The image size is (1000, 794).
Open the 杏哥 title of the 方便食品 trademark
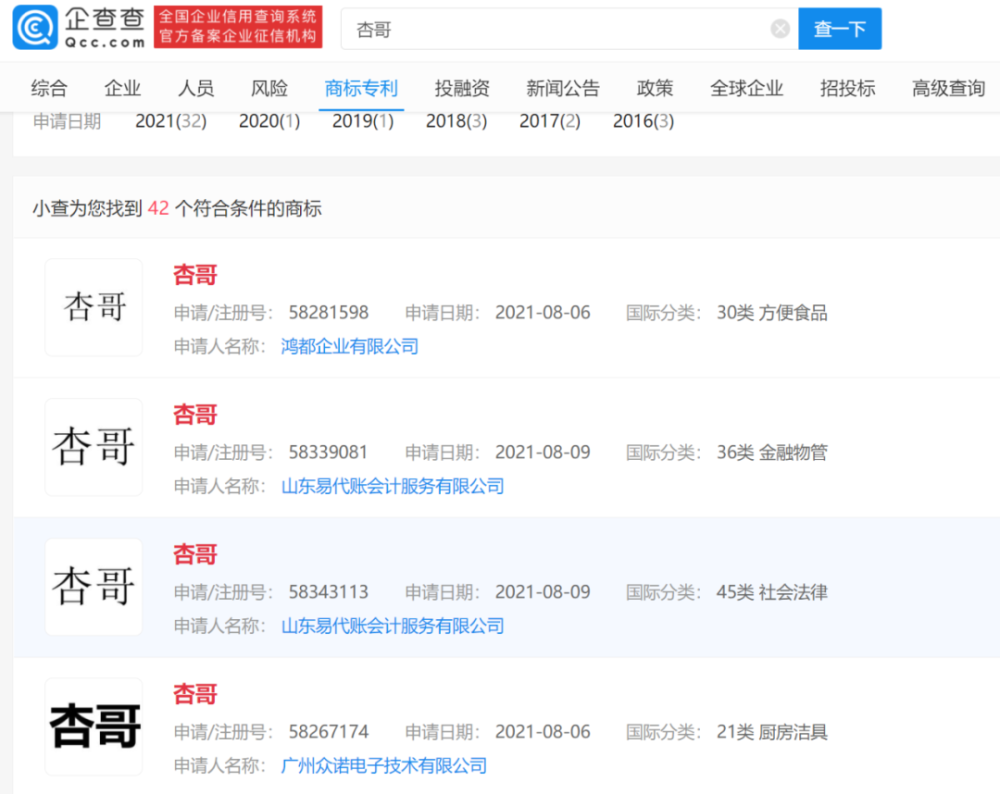[x=195, y=275]
